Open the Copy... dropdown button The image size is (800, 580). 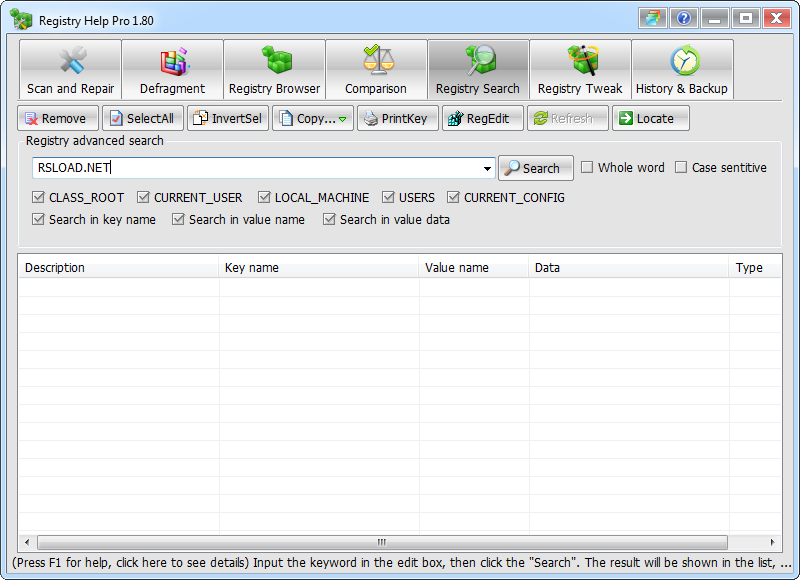pos(313,118)
